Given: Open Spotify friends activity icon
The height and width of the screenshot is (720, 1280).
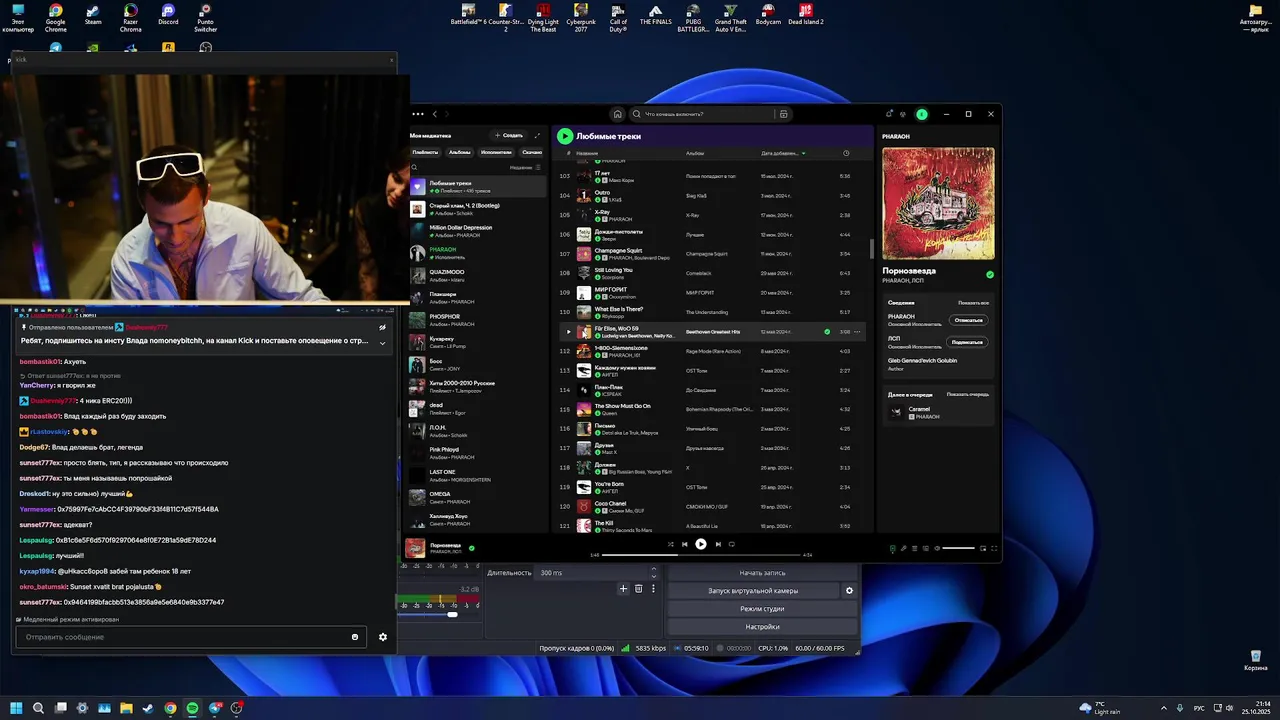Looking at the screenshot, I should click(903, 114).
